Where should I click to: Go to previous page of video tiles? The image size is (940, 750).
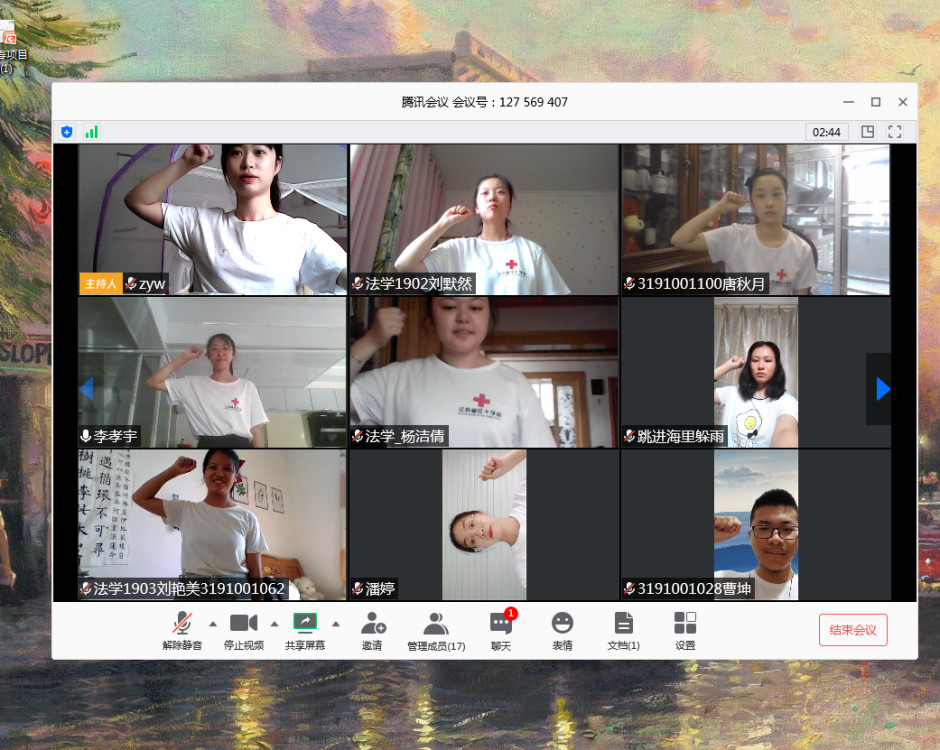coord(87,389)
